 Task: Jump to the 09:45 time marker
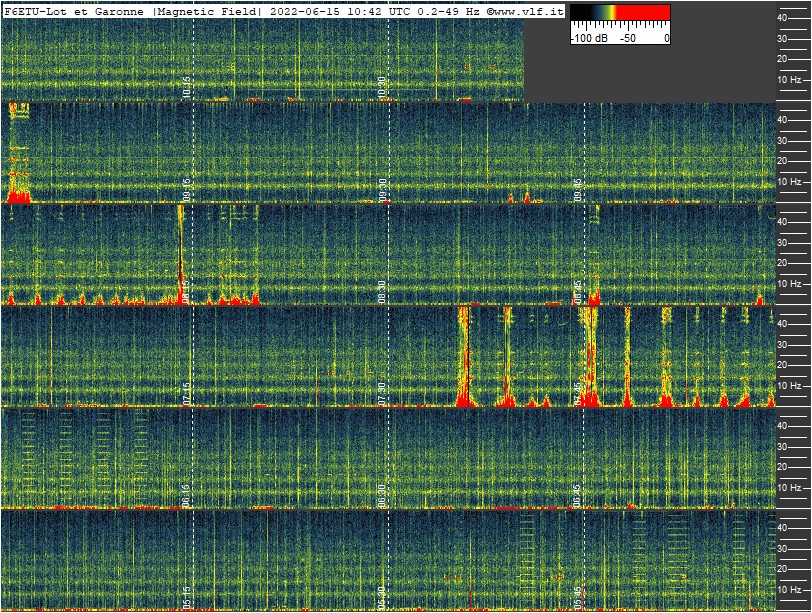pos(578,190)
